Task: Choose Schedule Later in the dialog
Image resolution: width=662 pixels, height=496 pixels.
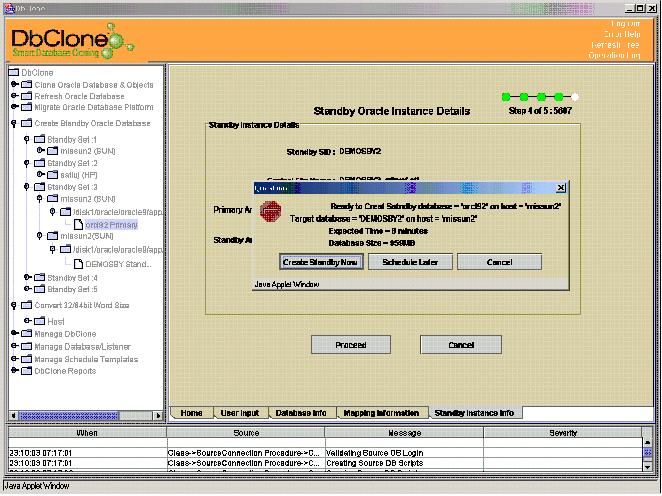Action: (x=410, y=262)
